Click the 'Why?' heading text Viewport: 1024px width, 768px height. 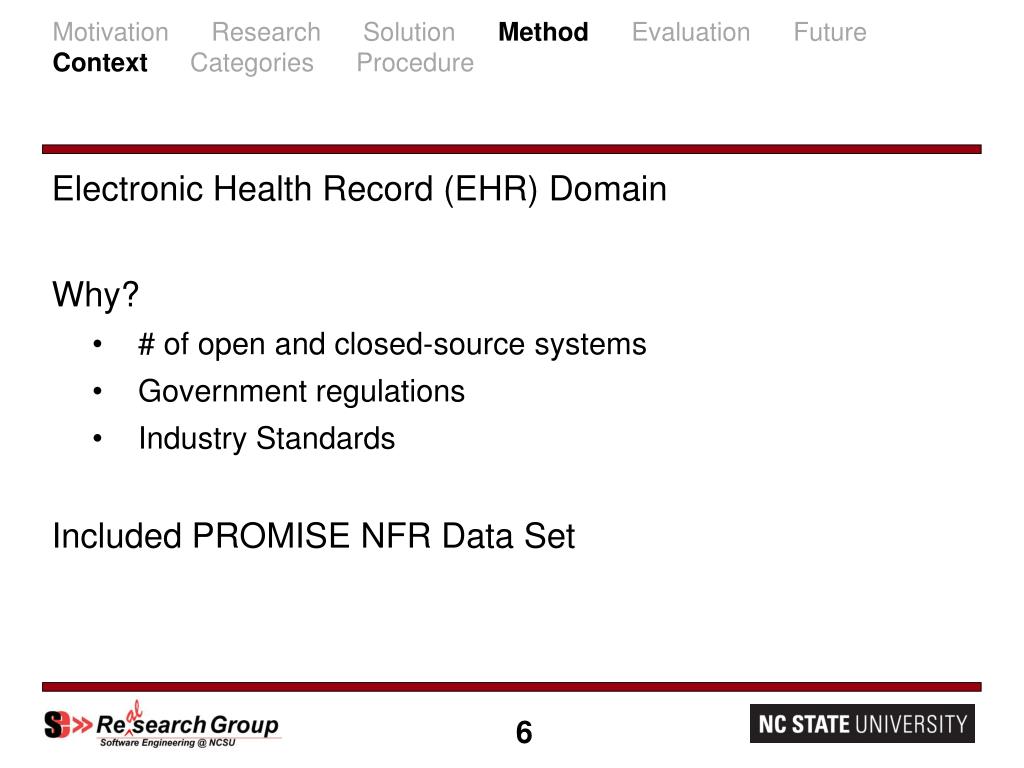95,295
